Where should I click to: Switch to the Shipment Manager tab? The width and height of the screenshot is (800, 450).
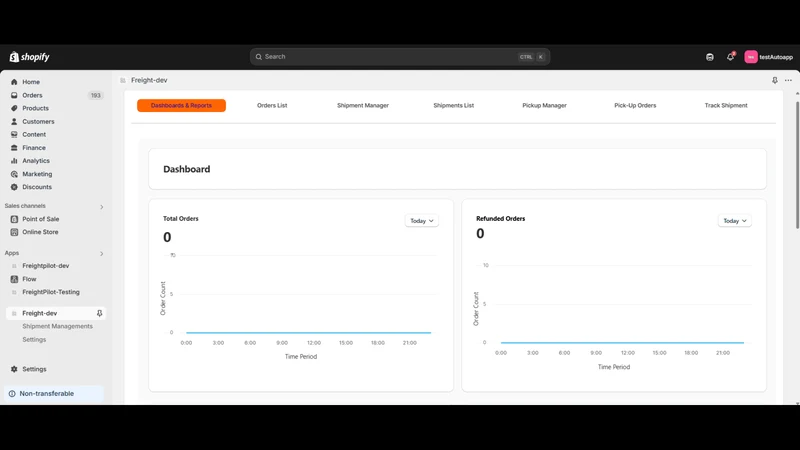363,106
